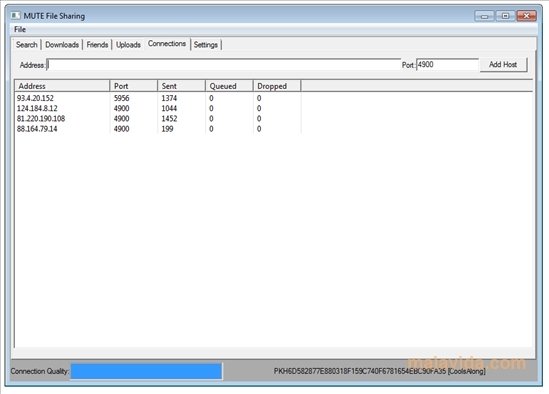
Task: Maximize the MUTE File Sharing window
Action: tap(505, 16)
